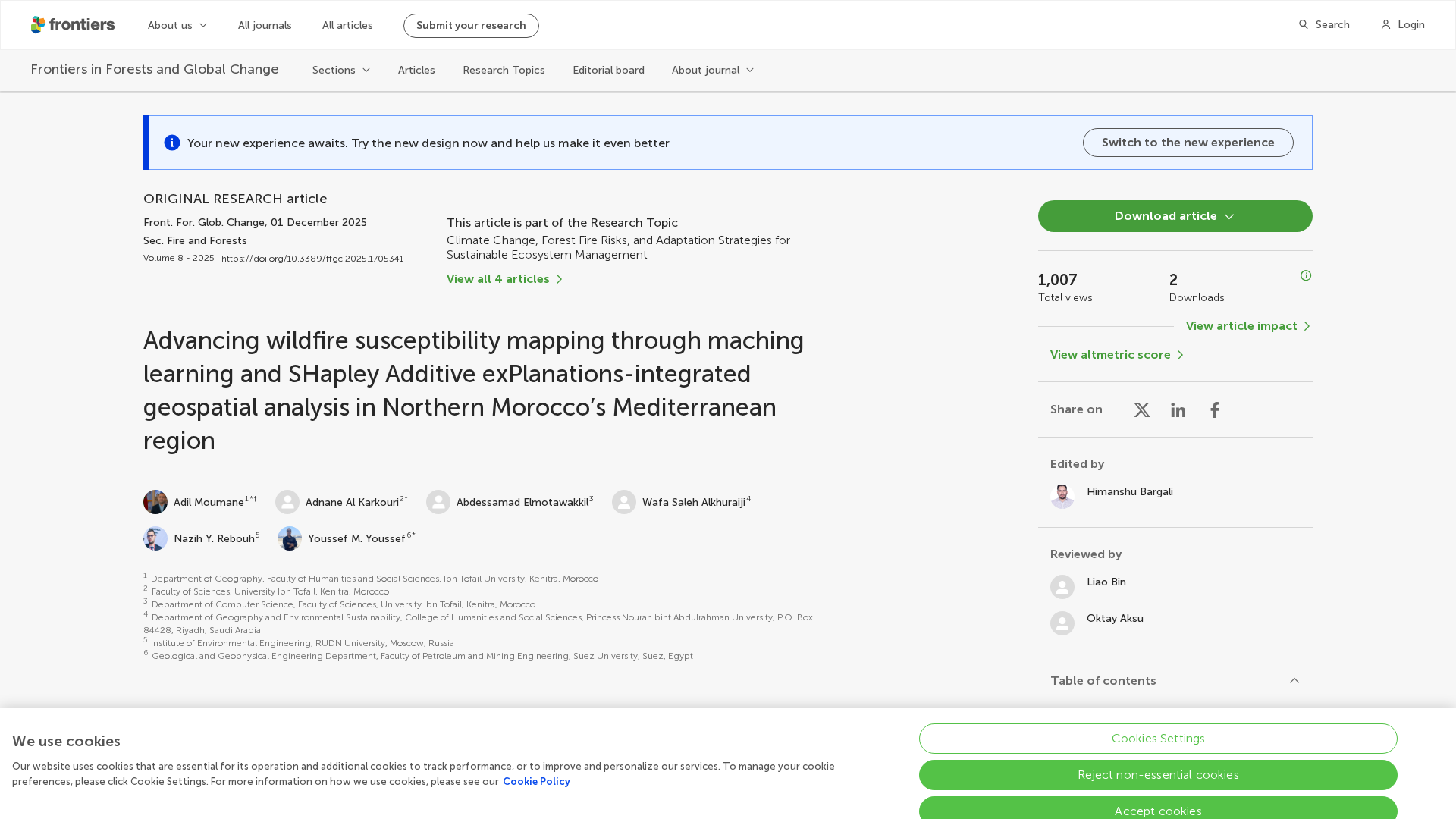1456x819 pixels.
Task: Share article on Facebook
Action: click(x=1215, y=410)
